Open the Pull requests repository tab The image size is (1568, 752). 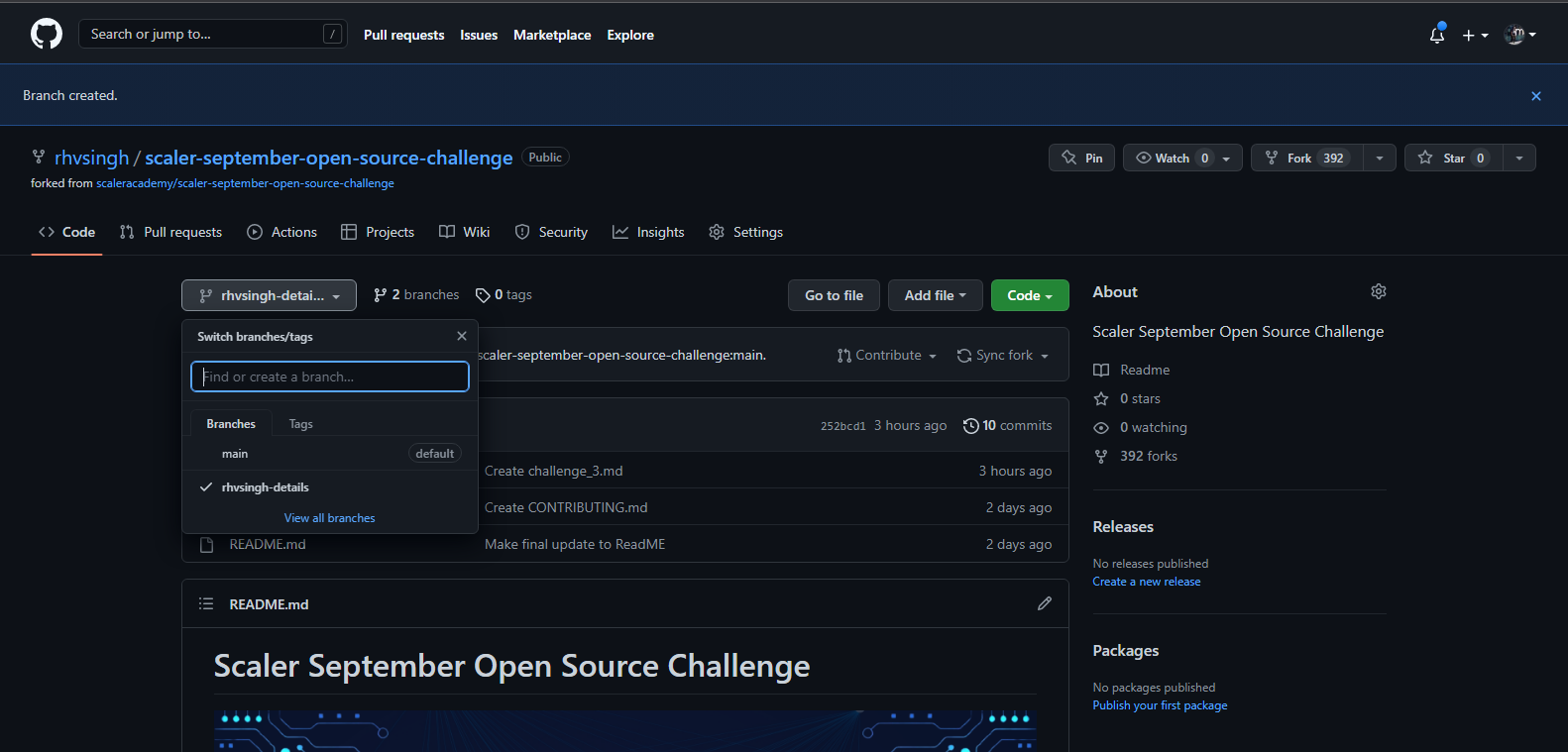170,232
